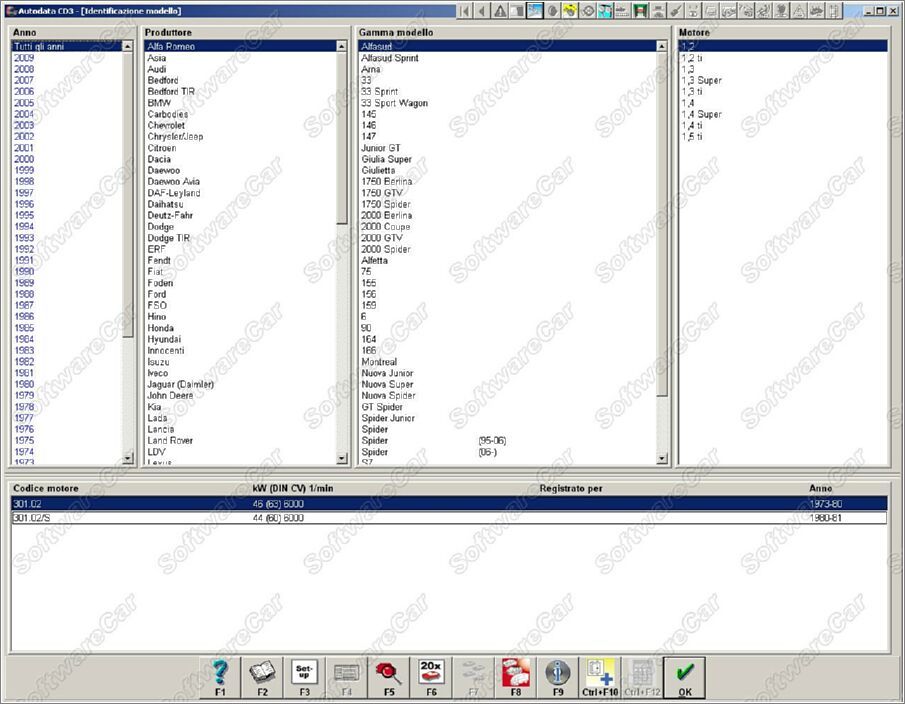Click the Produttore list scrollbar thumb
The width and height of the screenshot is (905, 704).
point(342,138)
